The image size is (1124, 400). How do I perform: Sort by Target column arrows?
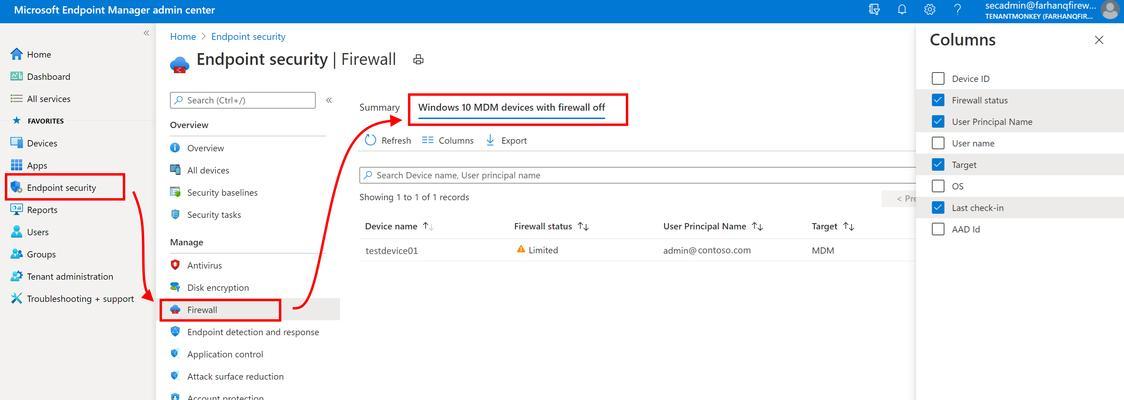(848, 227)
